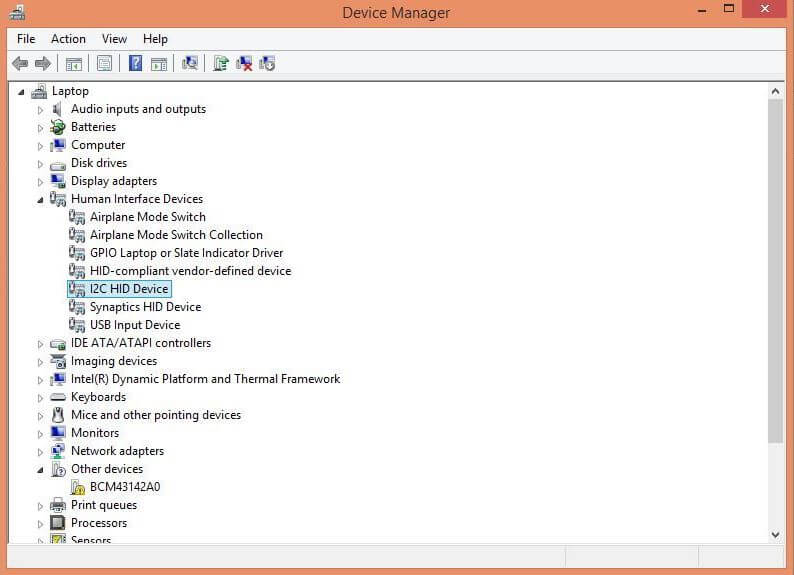Image resolution: width=794 pixels, height=575 pixels.
Task: Open the Properties toolbar icon
Action: 104,64
